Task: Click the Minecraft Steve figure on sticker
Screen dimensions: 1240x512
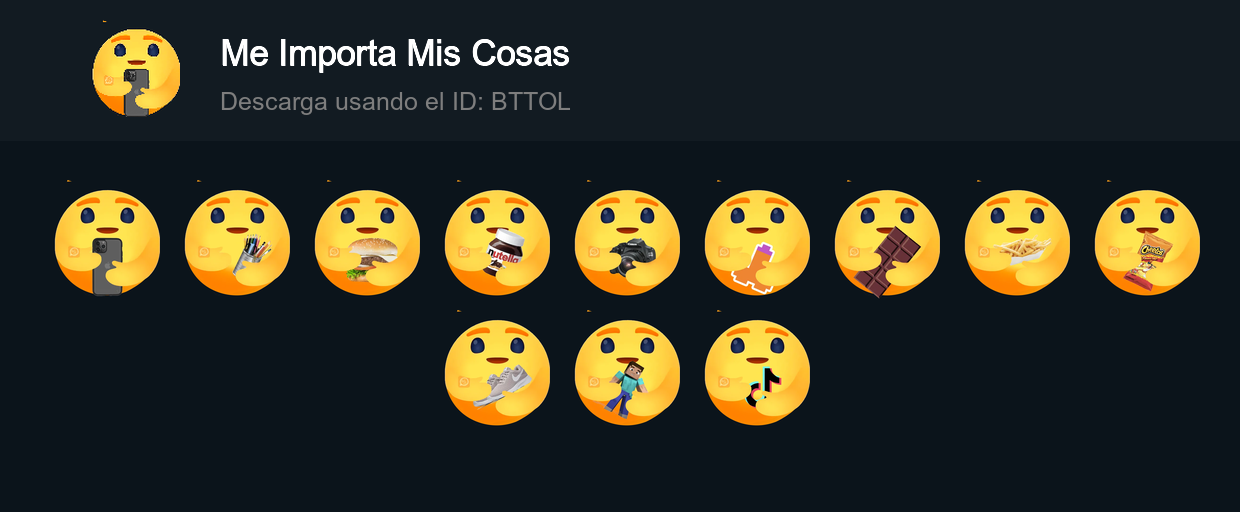Action: (x=628, y=389)
